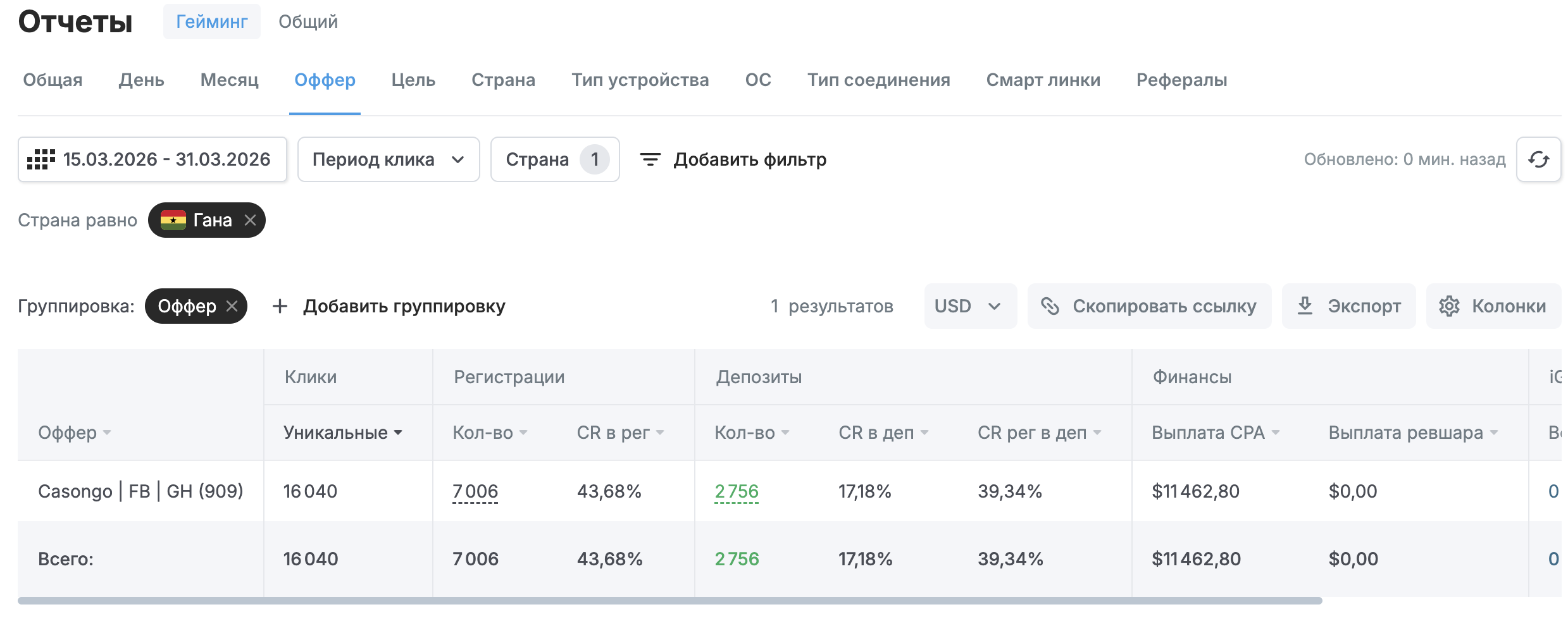Select the Общий reports category
Viewport: 1568px width, 626px height.
pos(308,22)
